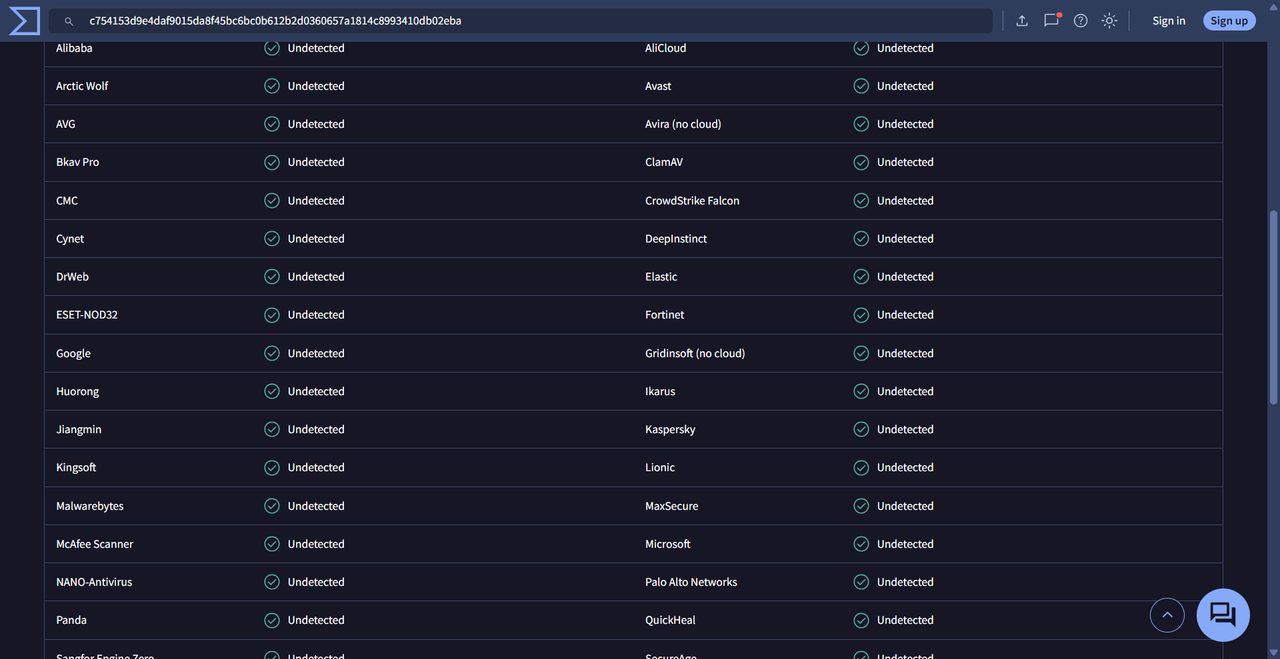The width and height of the screenshot is (1280, 659).
Task: Click the Jiangmin vendor name
Action: click(x=79, y=429)
